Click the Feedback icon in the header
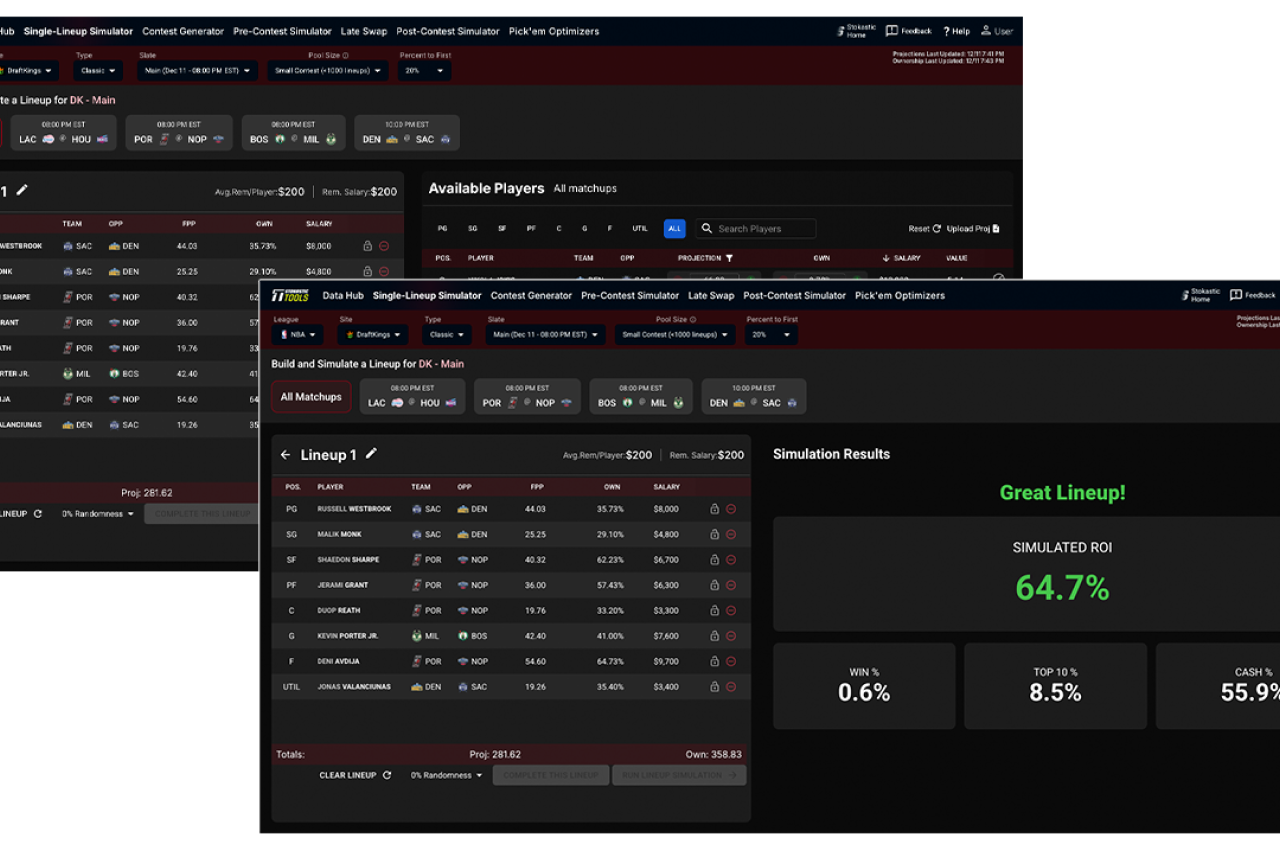This screenshot has height=854, width=1280. coord(893,30)
